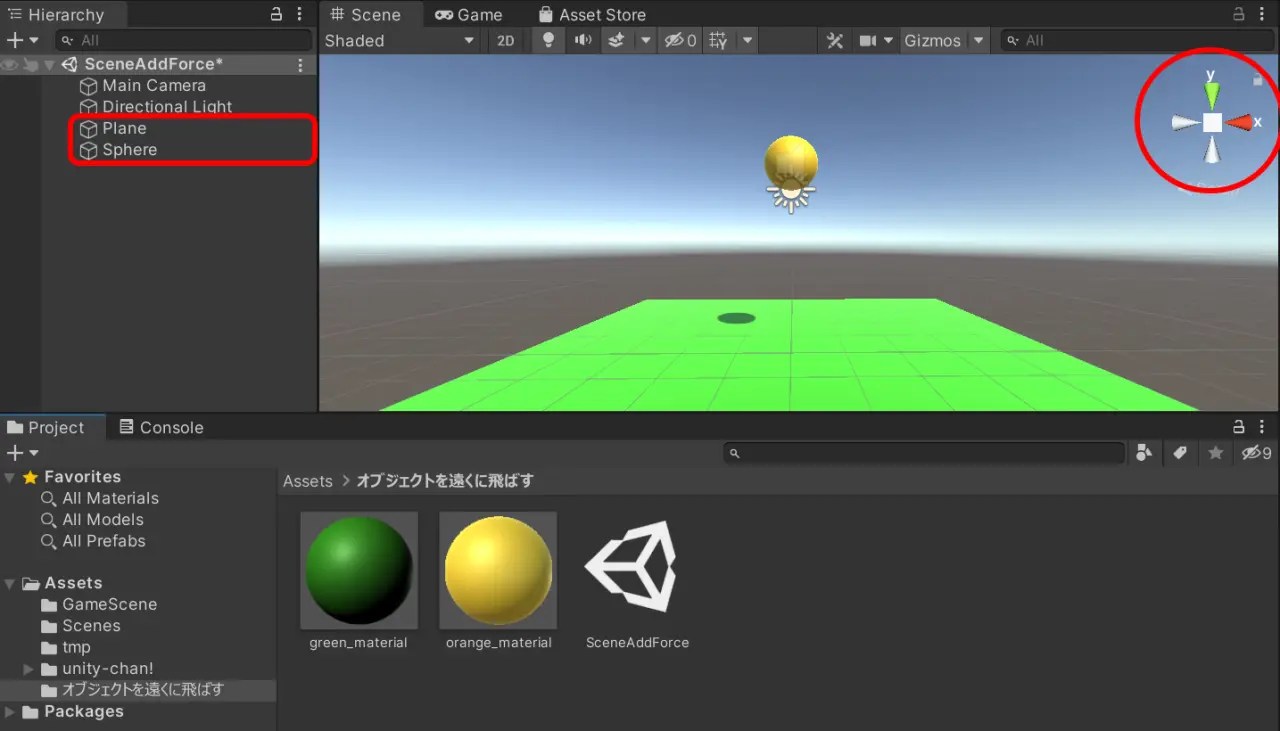The height and width of the screenshot is (731, 1280).
Task: Select the Plane object in the Hierarchy
Action: [124, 128]
